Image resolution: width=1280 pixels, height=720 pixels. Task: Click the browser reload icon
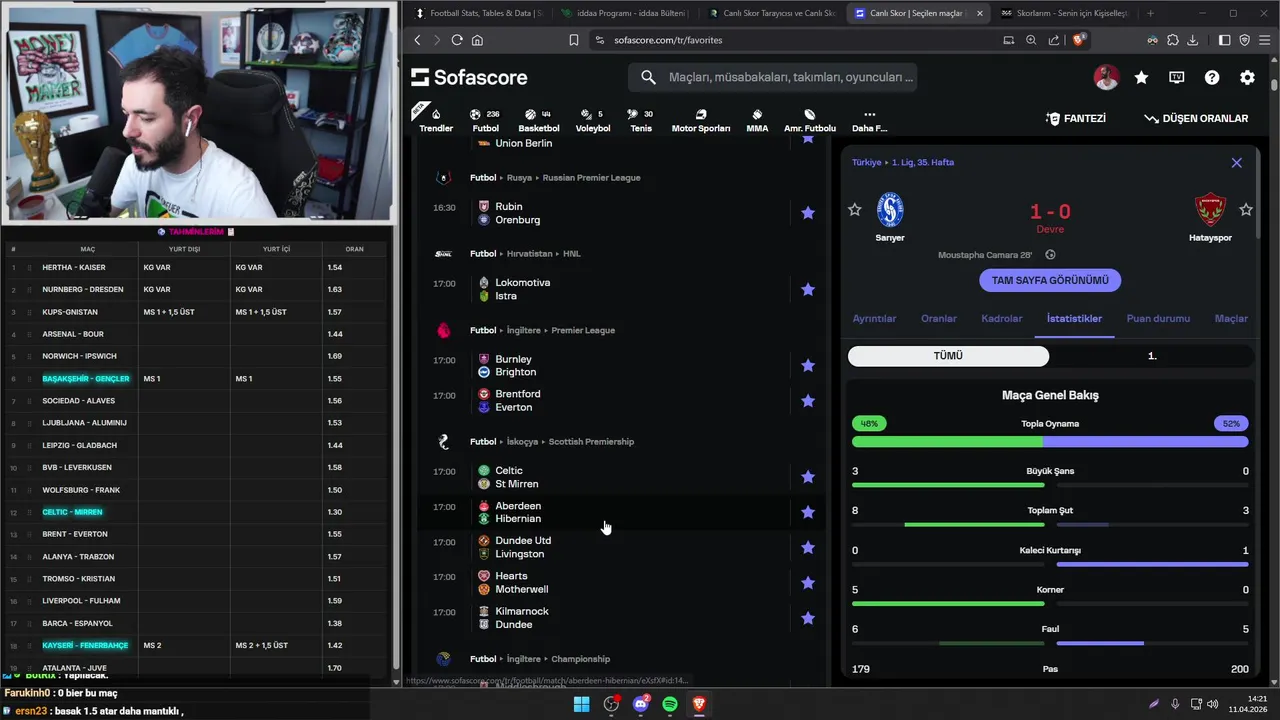(457, 40)
